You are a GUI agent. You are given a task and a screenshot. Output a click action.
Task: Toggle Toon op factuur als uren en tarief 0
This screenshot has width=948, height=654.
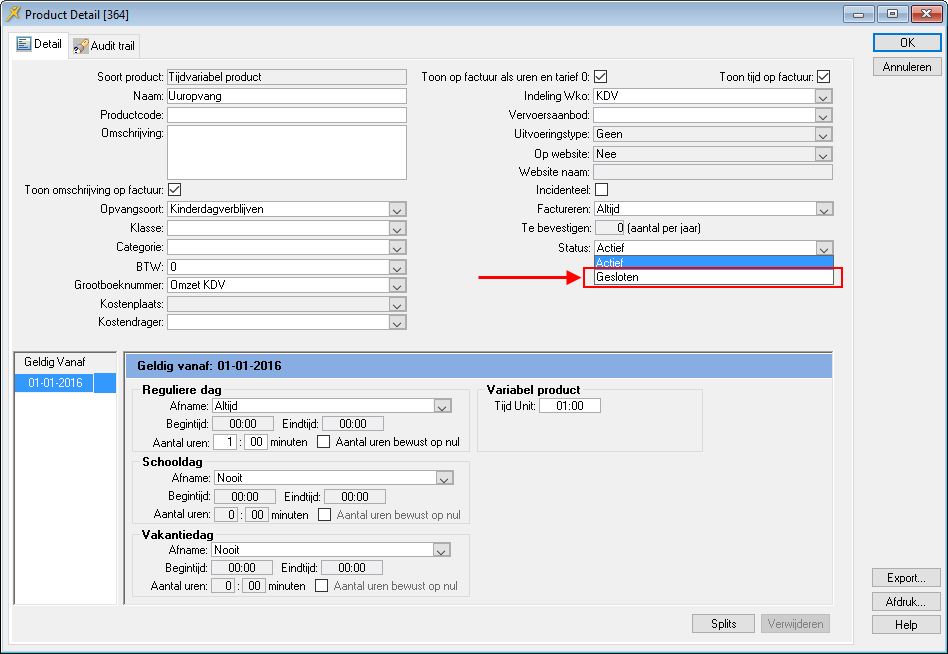[601, 77]
